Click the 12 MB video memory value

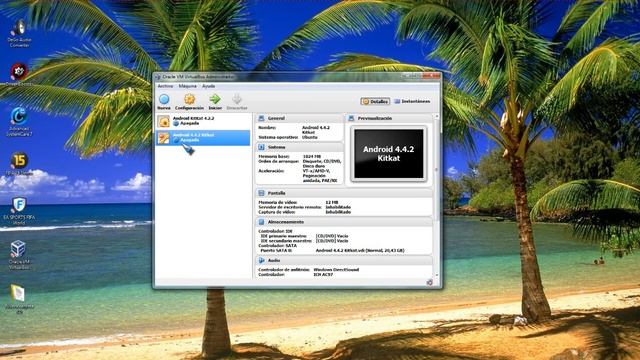click(x=332, y=202)
